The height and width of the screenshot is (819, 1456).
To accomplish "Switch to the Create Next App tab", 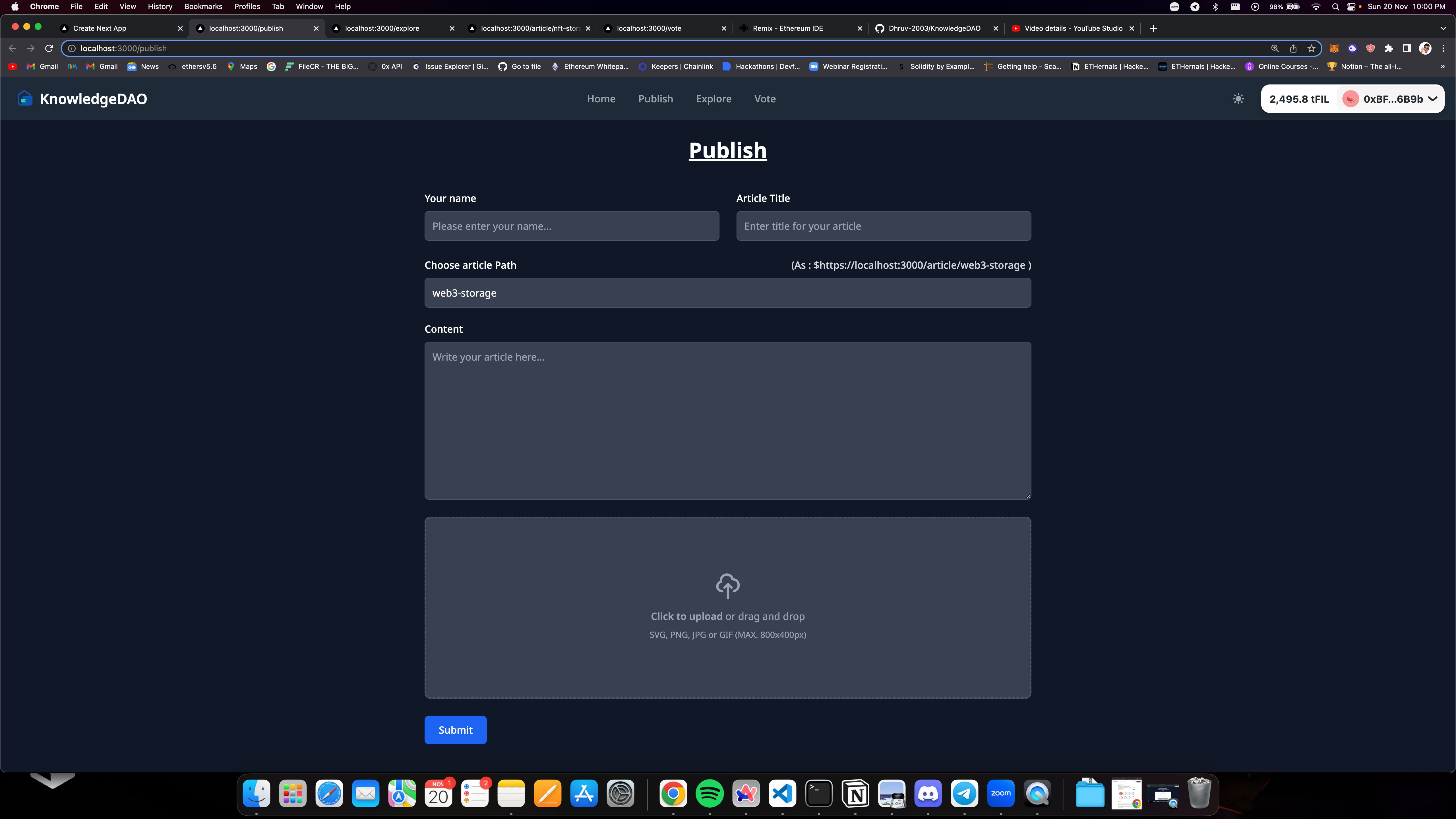I will point(121,28).
